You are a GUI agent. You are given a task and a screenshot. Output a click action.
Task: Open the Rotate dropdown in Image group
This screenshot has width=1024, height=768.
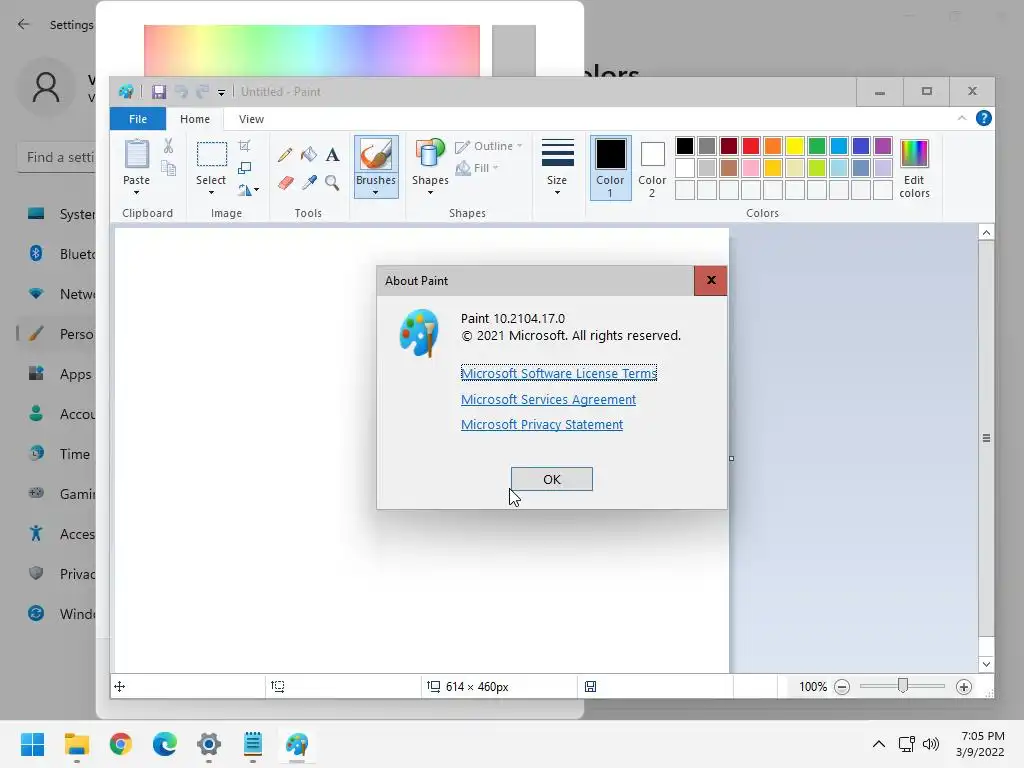[248, 190]
